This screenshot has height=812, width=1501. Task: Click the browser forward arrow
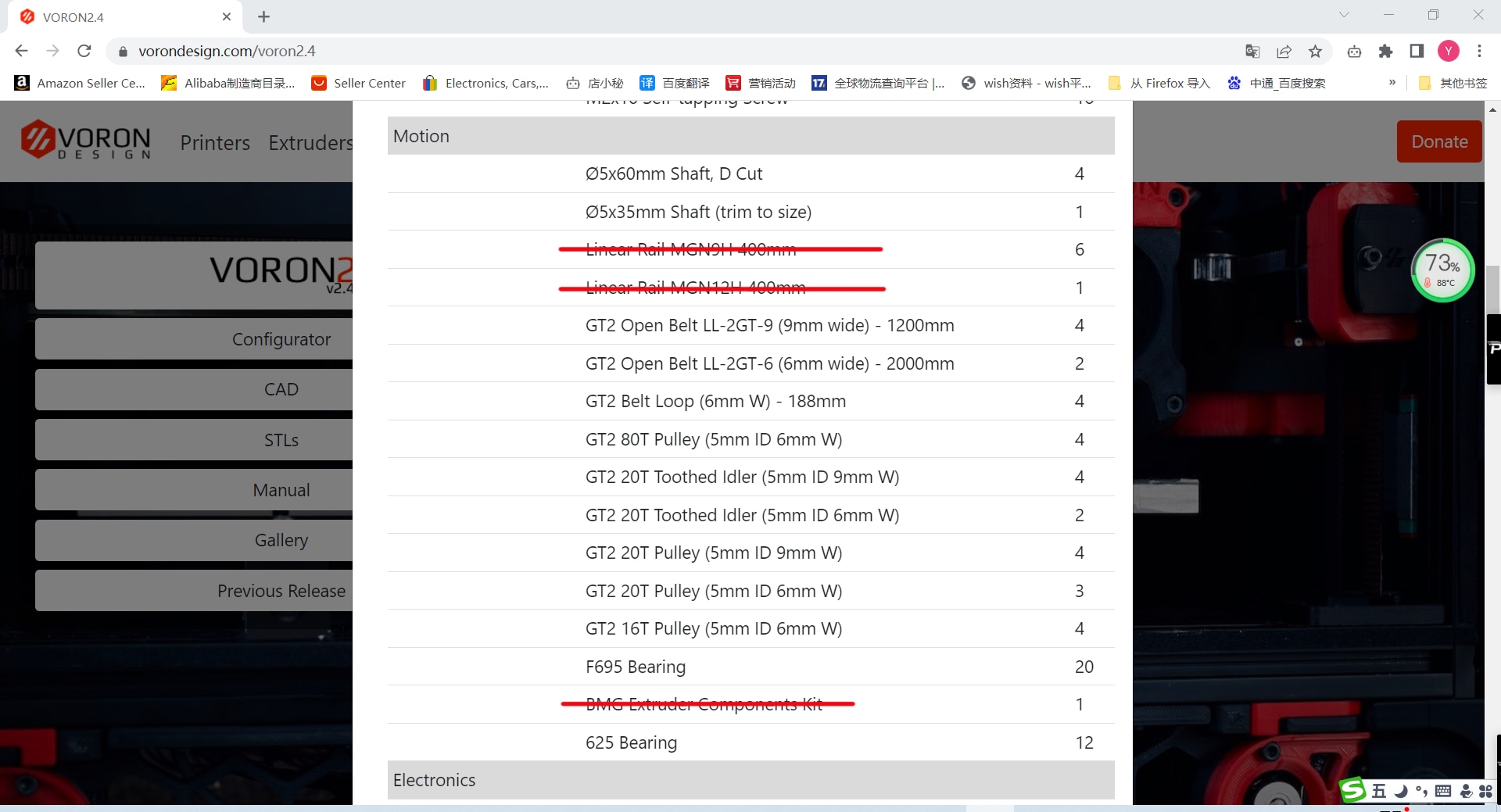[52, 51]
